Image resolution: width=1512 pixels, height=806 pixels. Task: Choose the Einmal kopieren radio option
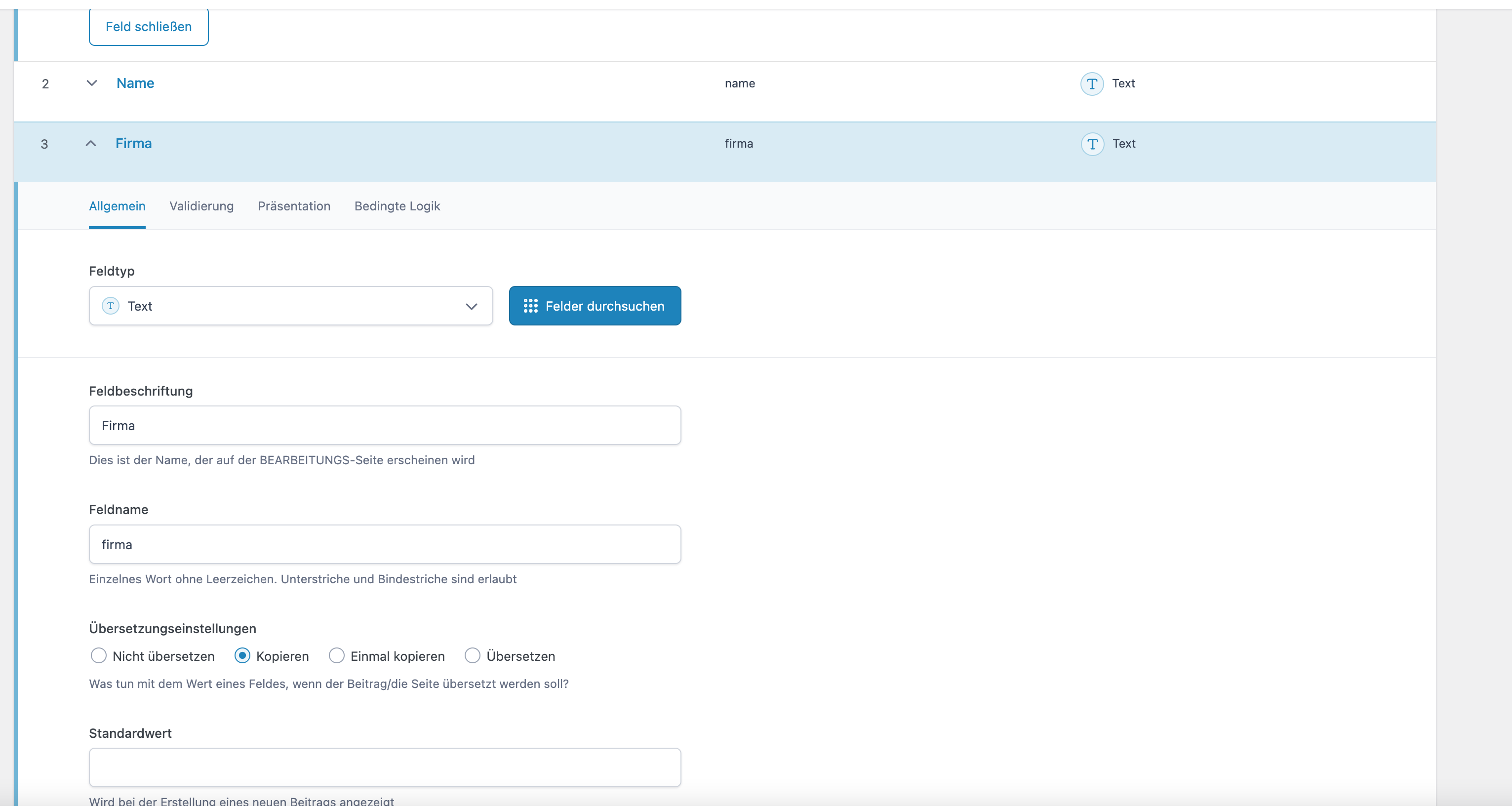pyautogui.click(x=336, y=655)
